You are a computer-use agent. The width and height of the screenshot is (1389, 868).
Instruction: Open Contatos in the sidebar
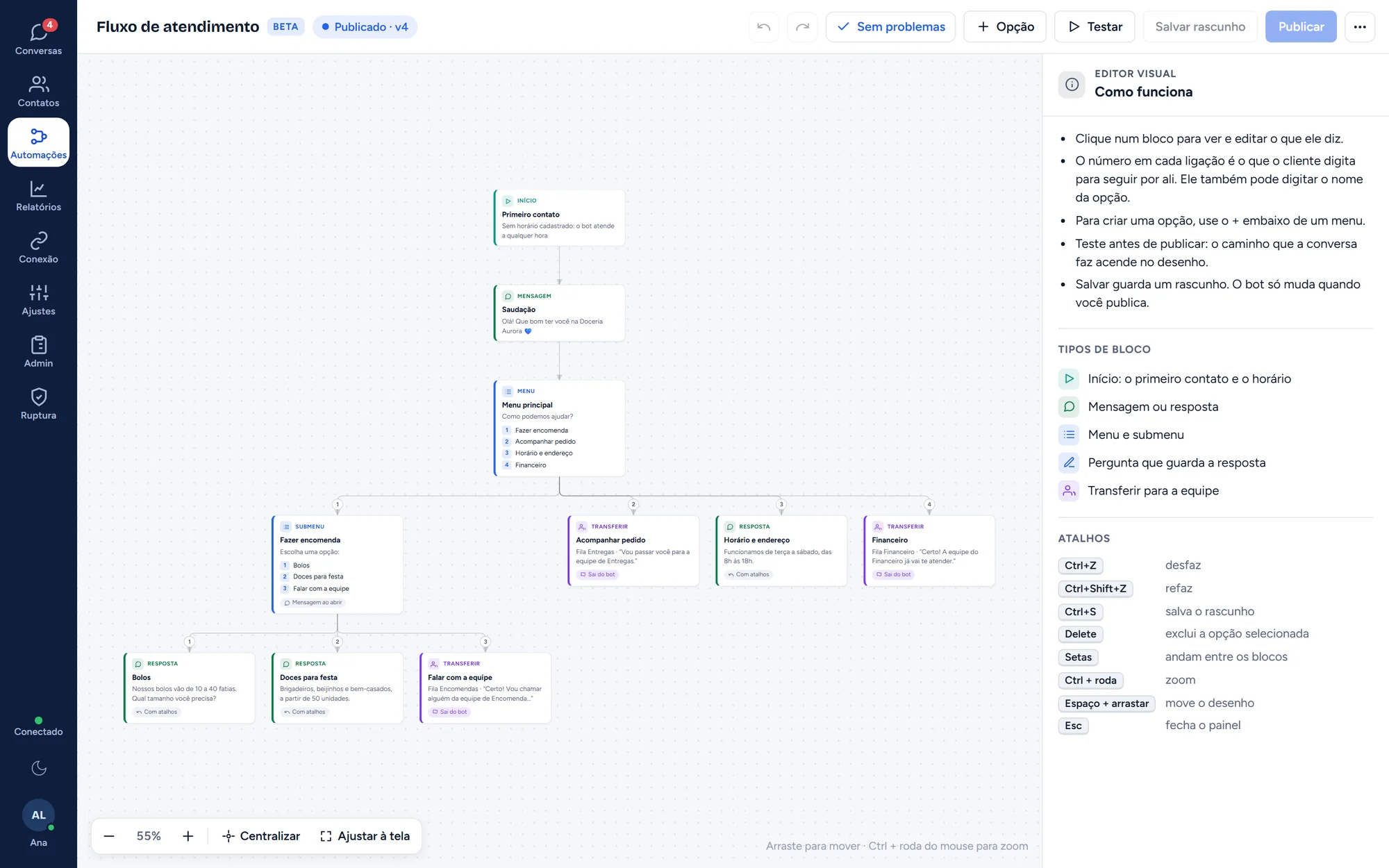click(x=38, y=90)
